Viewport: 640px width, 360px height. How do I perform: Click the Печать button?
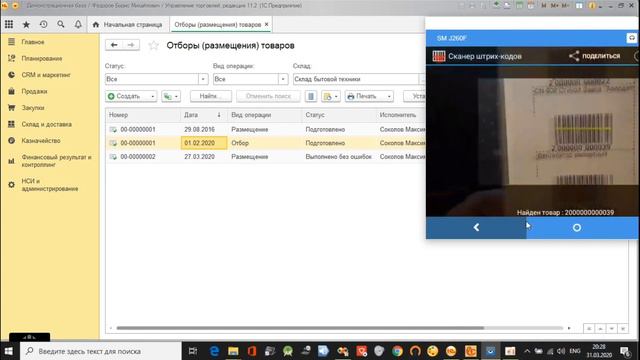coord(365,96)
